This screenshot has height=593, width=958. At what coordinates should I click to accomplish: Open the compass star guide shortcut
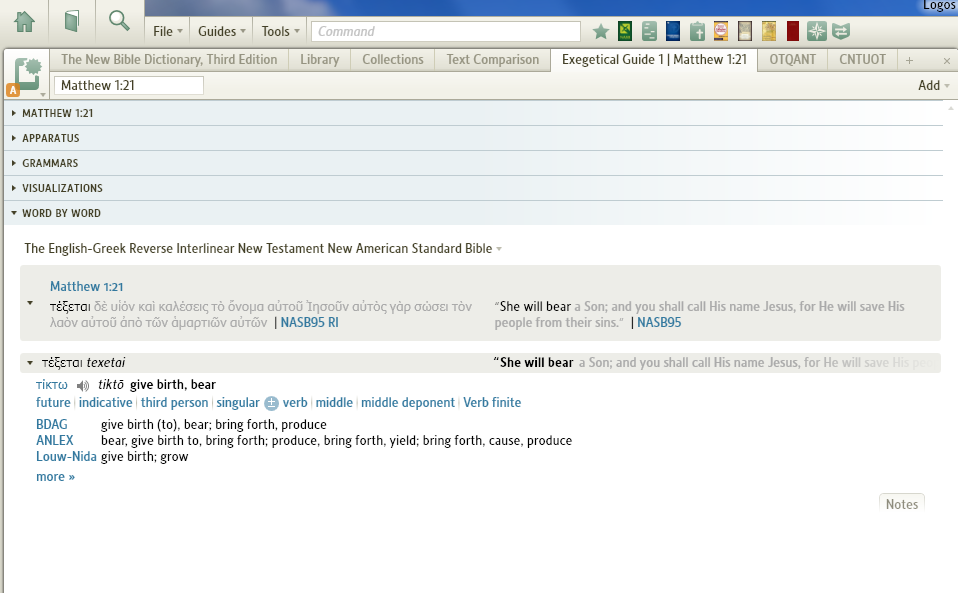point(816,31)
